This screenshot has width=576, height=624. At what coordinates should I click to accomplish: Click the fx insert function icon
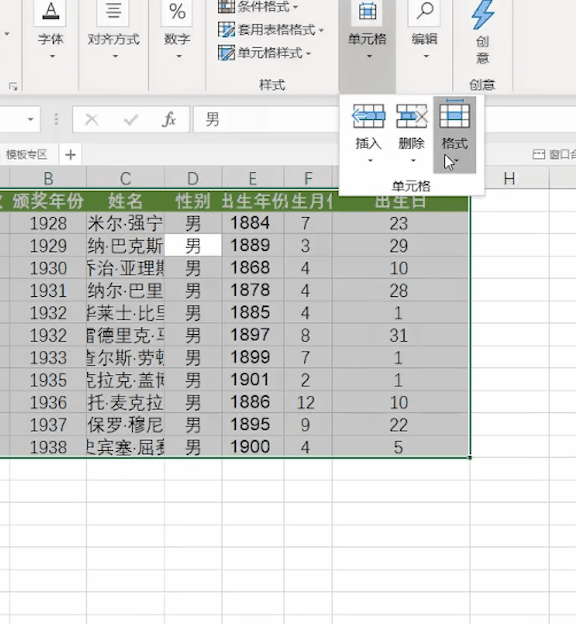pyautogui.click(x=169, y=119)
